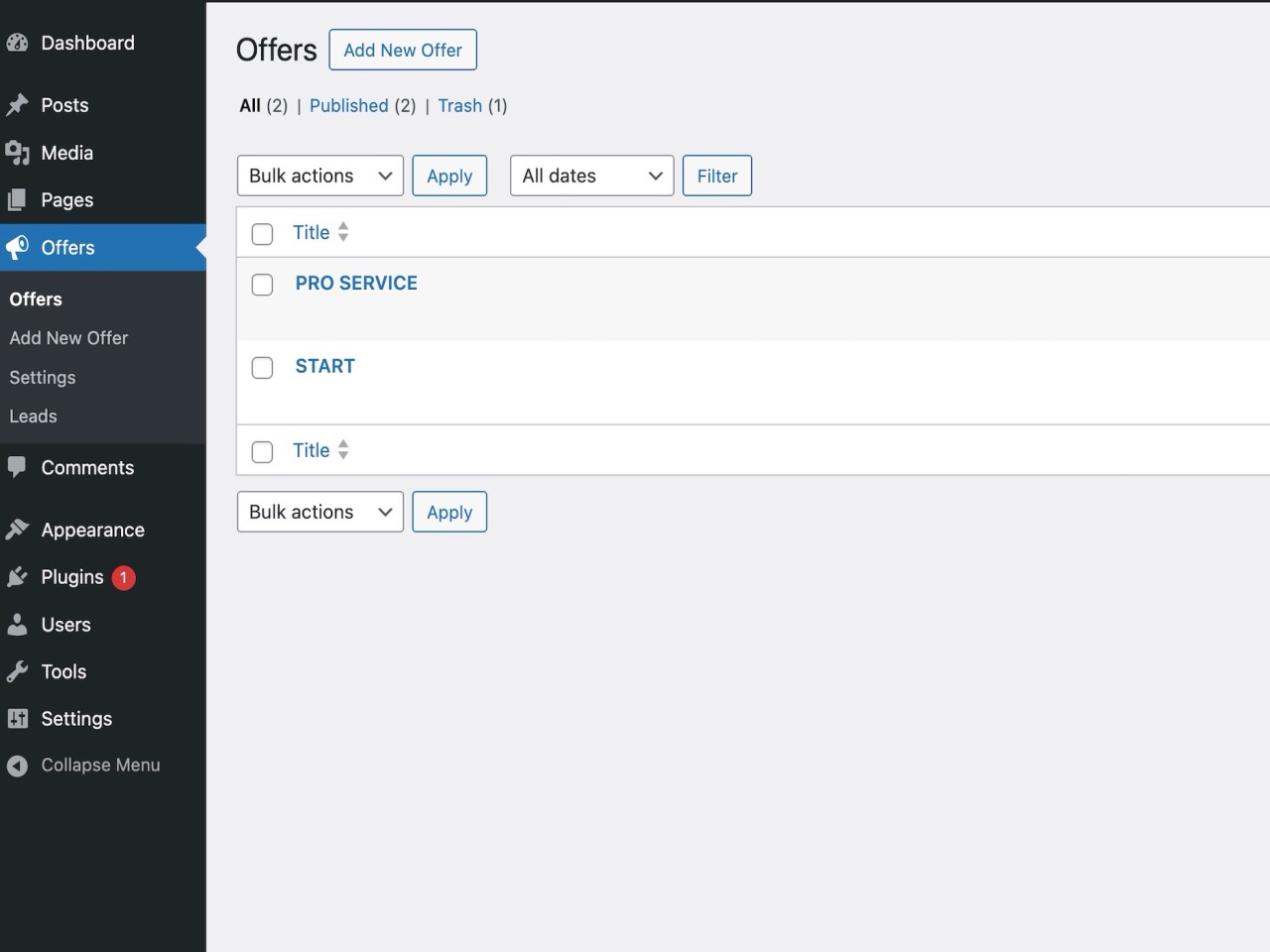This screenshot has width=1270, height=952.
Task: Select the Posts pushpin icon
Action: tap(18, 104)
